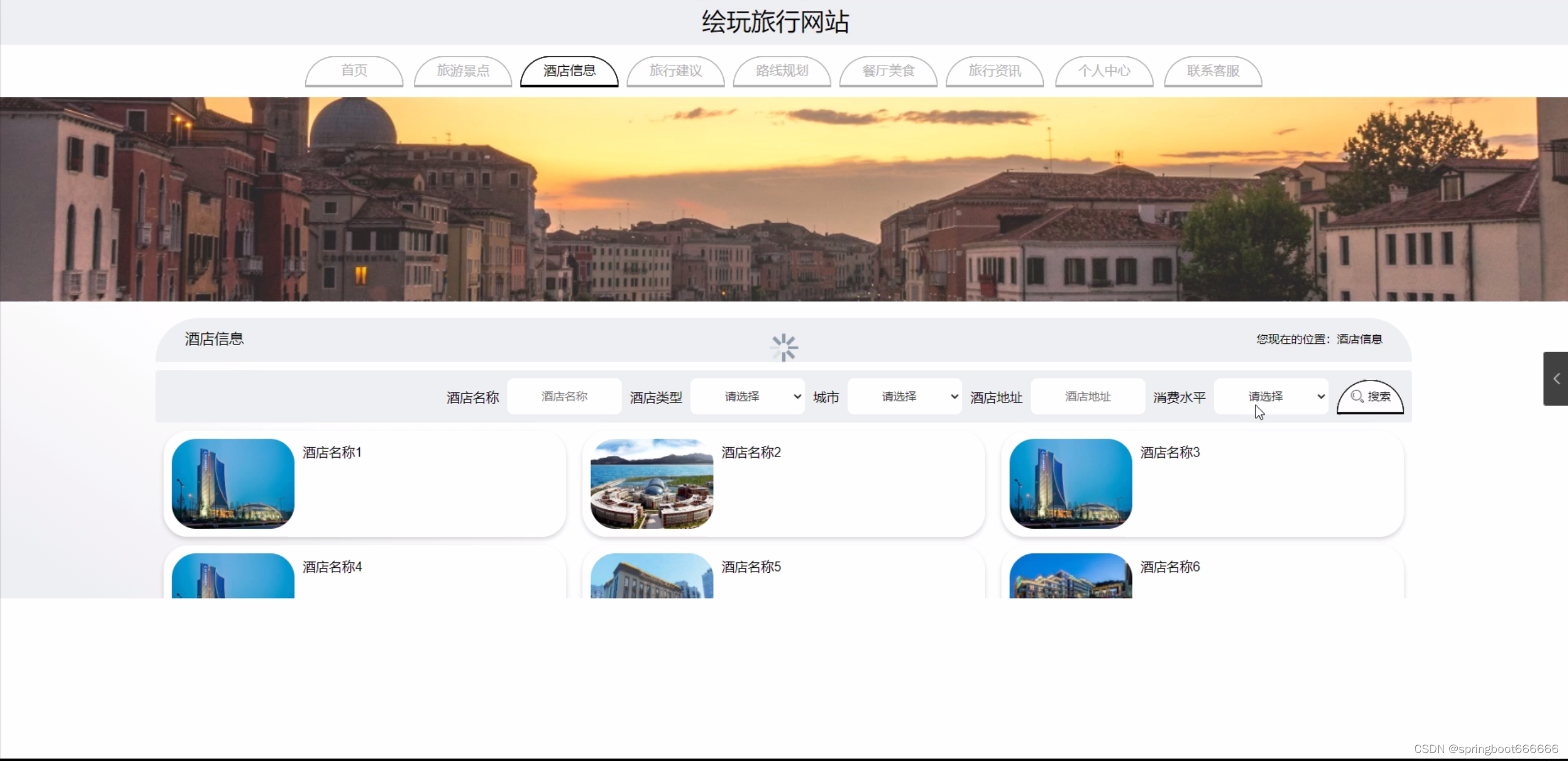Screen dimensions: 1568x761
Task: Open the 个人中心 tab
Action: tap(1104, 71)
